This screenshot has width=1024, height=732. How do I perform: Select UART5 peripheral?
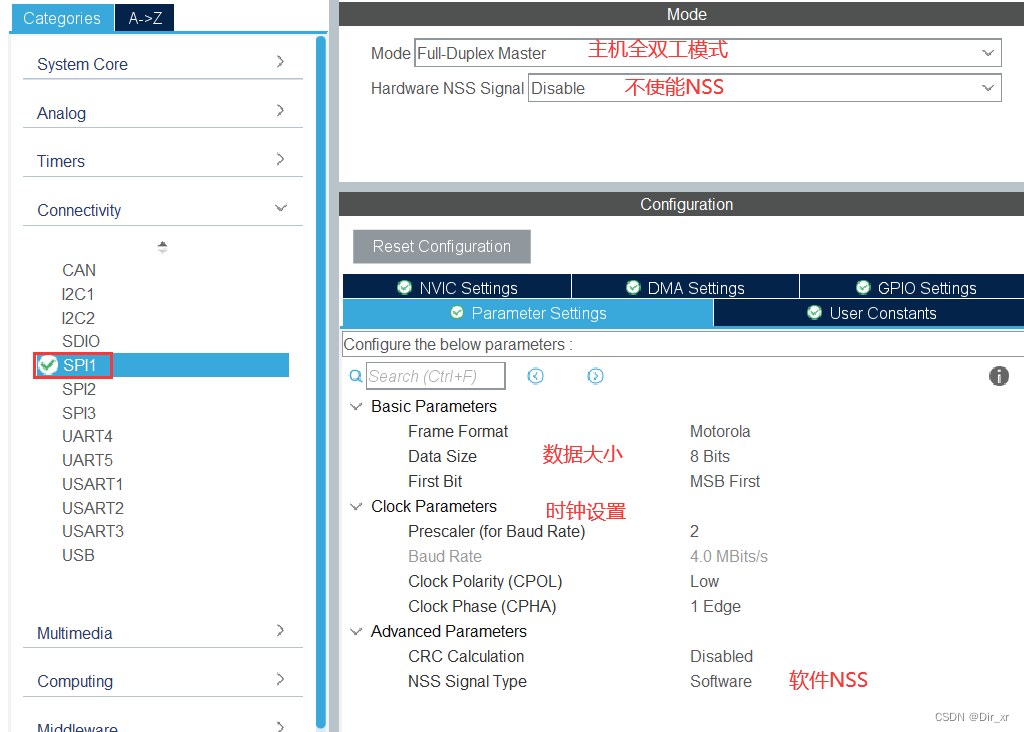coord(88,460)
